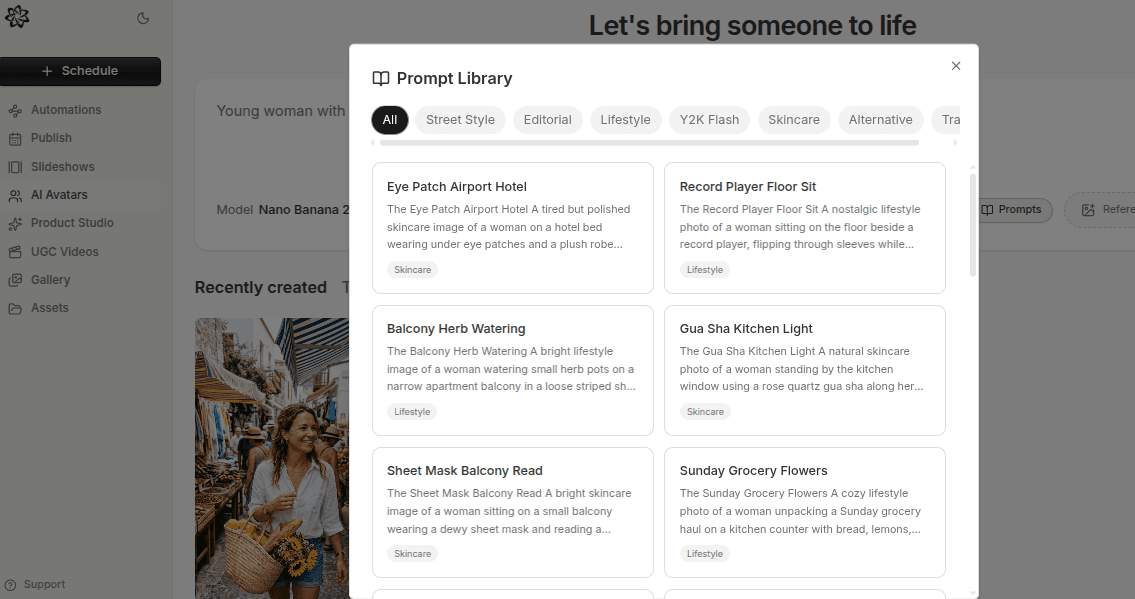1135x599 pixels.
Task: Enable the Y2K Flash prompt filter
Action: 709,119
